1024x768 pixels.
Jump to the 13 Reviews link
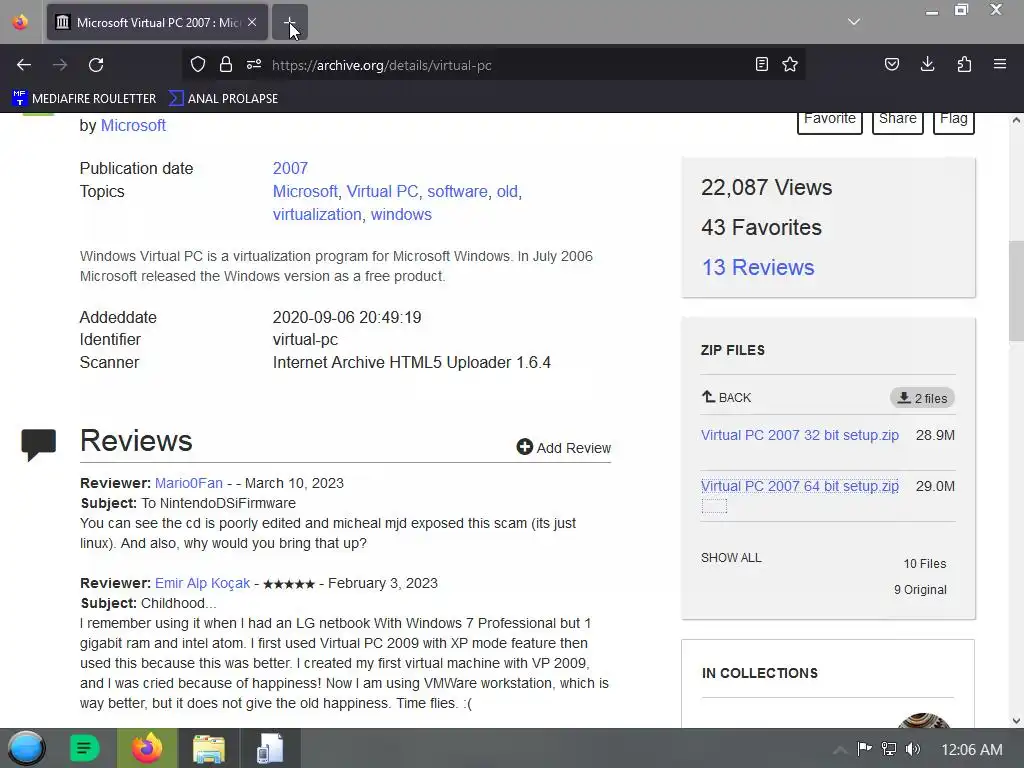[x=758, y=267]
